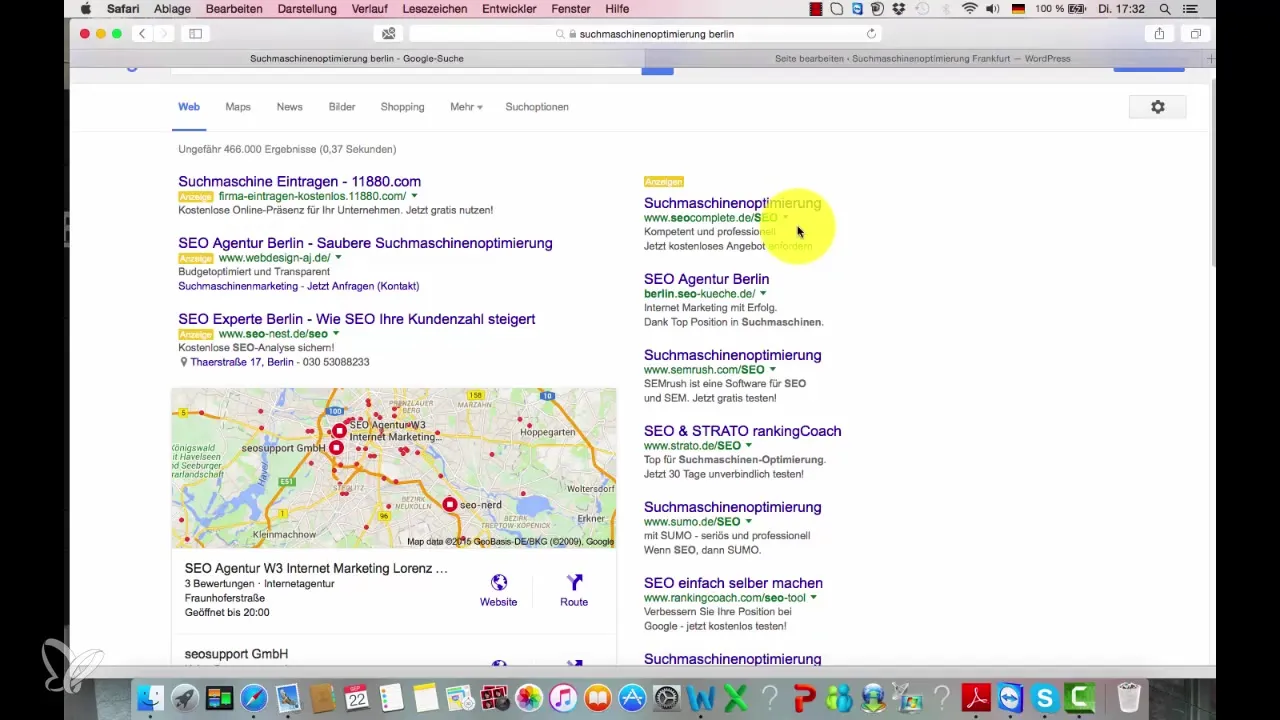The height and width of the screenshot is (720, 1280).
Task: Expand arrow next to berlin.seo-kueche.de
Action: 763,294
